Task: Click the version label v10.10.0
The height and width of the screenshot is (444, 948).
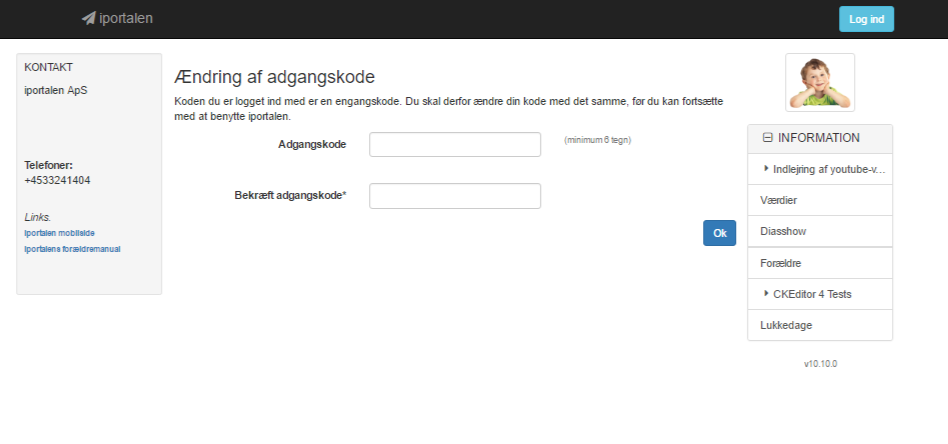Action: [x=820, y=364]
